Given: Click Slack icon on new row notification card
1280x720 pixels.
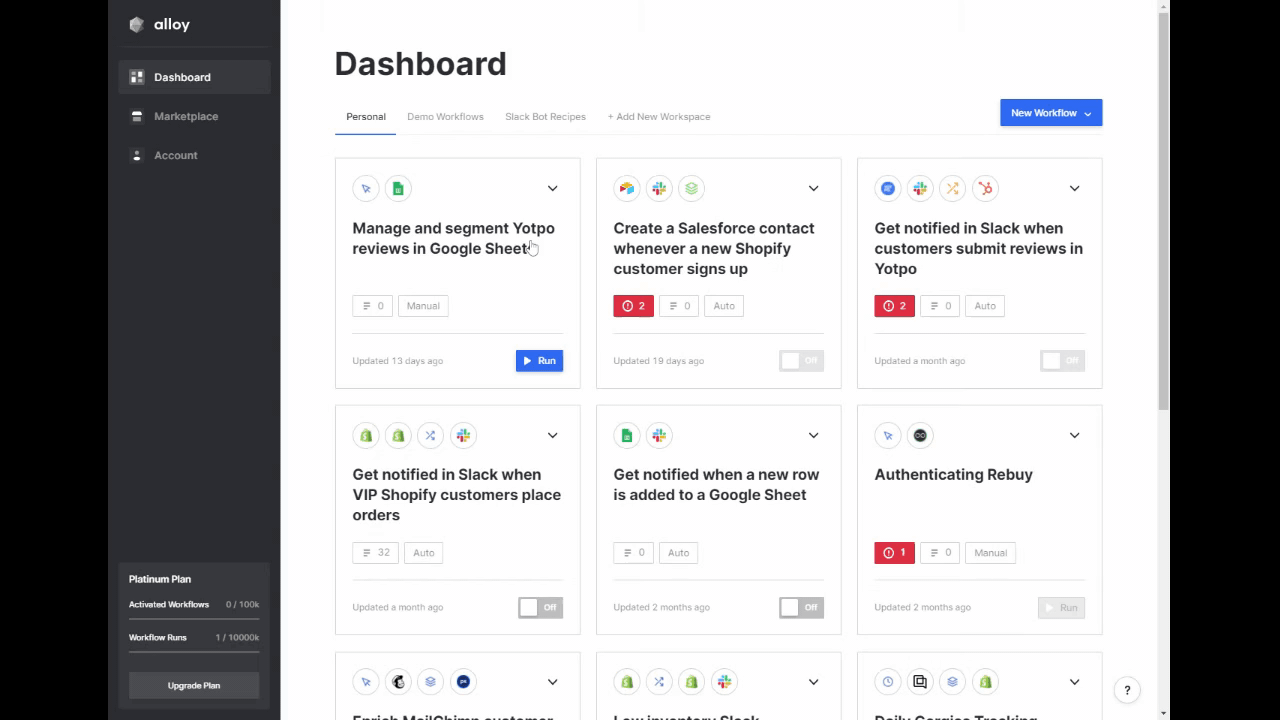Looking at the screenshot, I should (659, 435).
